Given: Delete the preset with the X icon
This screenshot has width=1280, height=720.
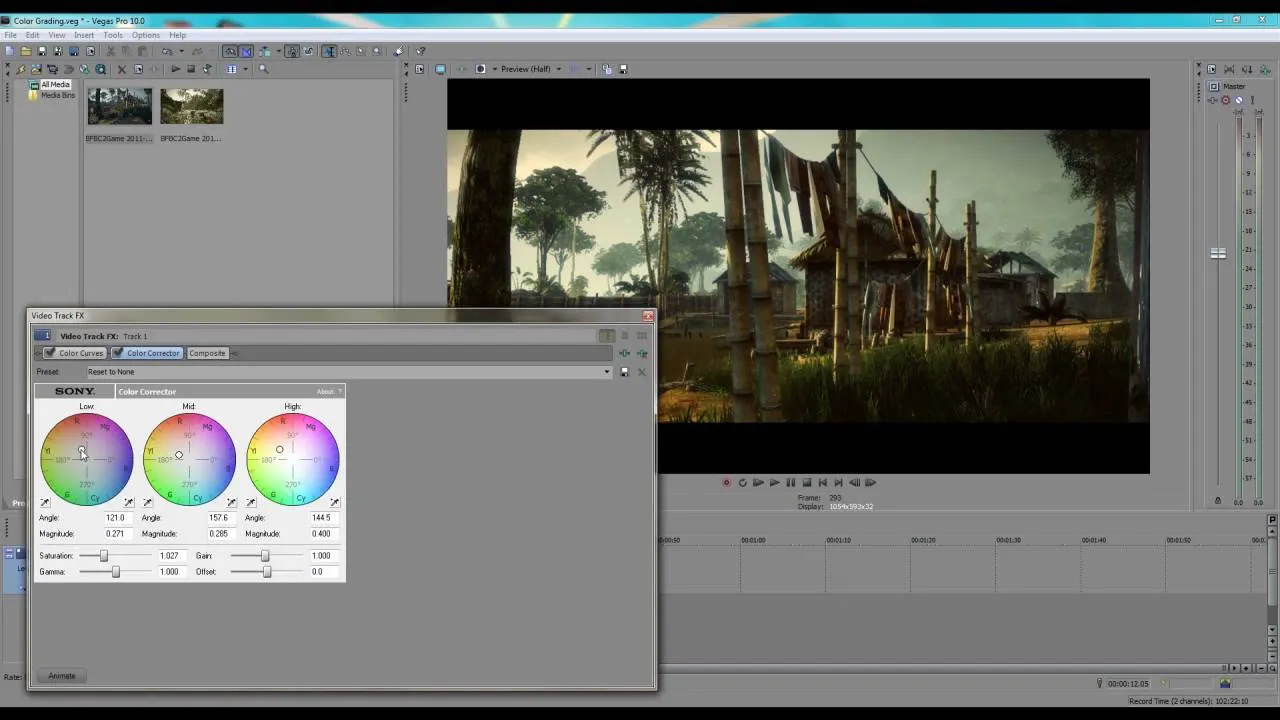Looking at the screenshot, I should click(x=641, y=372).
